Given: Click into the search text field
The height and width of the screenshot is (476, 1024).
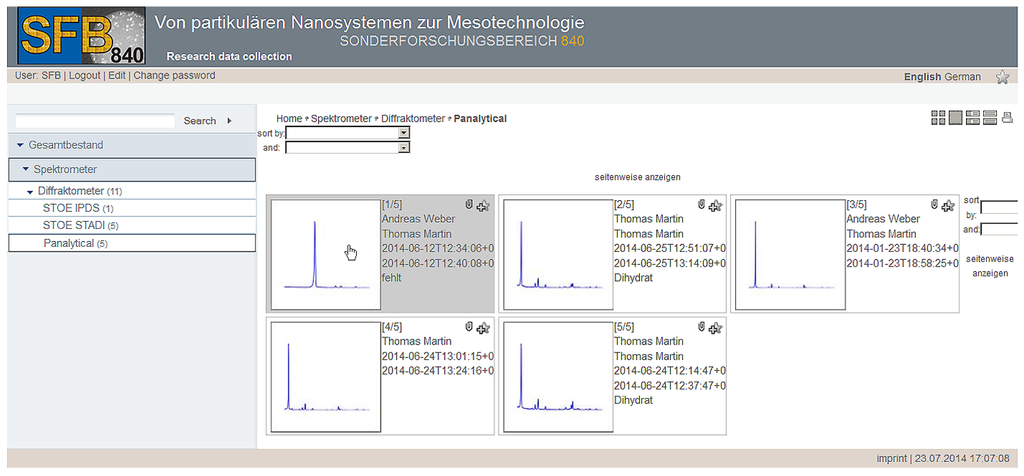Looking at the screenshot, I should [x=96, y=121].
